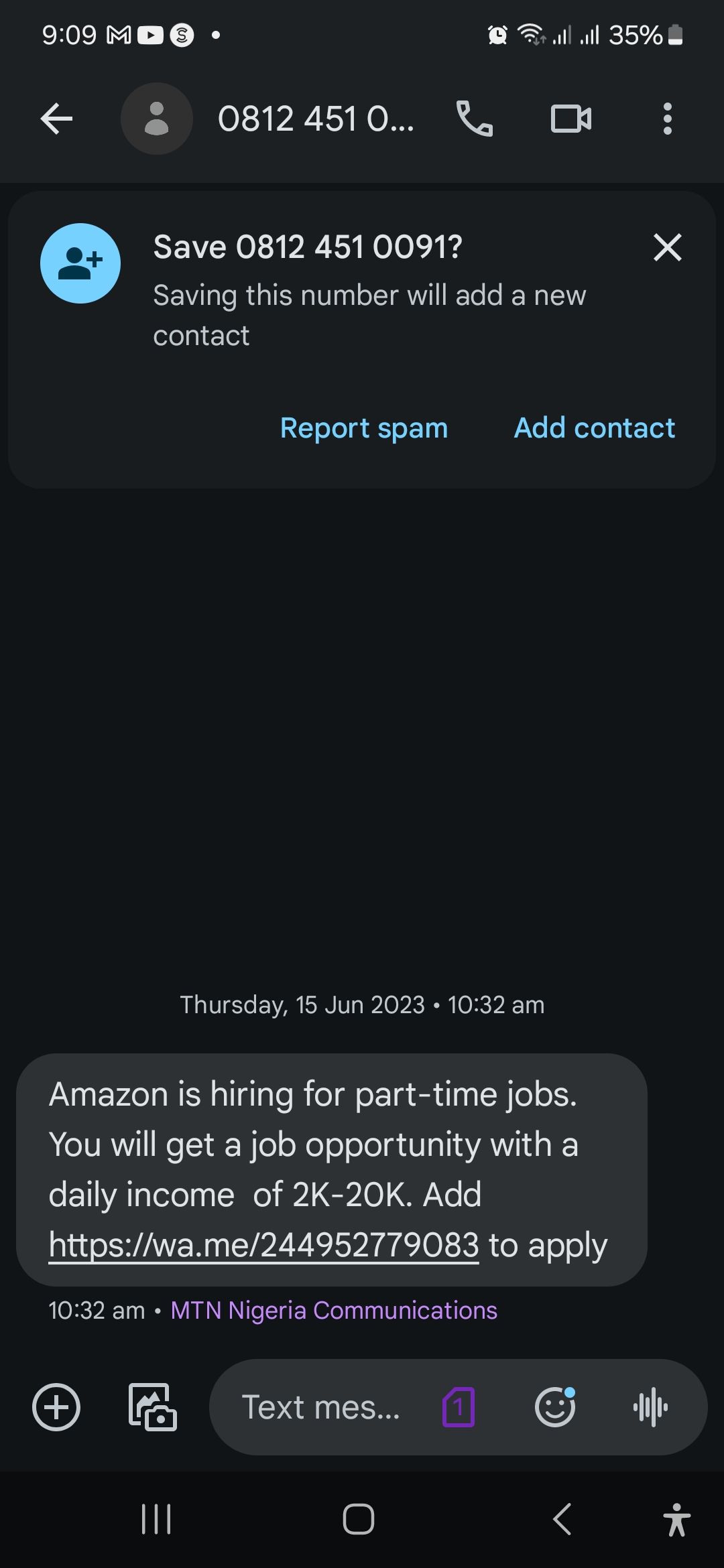Viewport: 724px width, 1568px height.
Task: Tap the blue add-person icon
Action: [x=80, y=263]
